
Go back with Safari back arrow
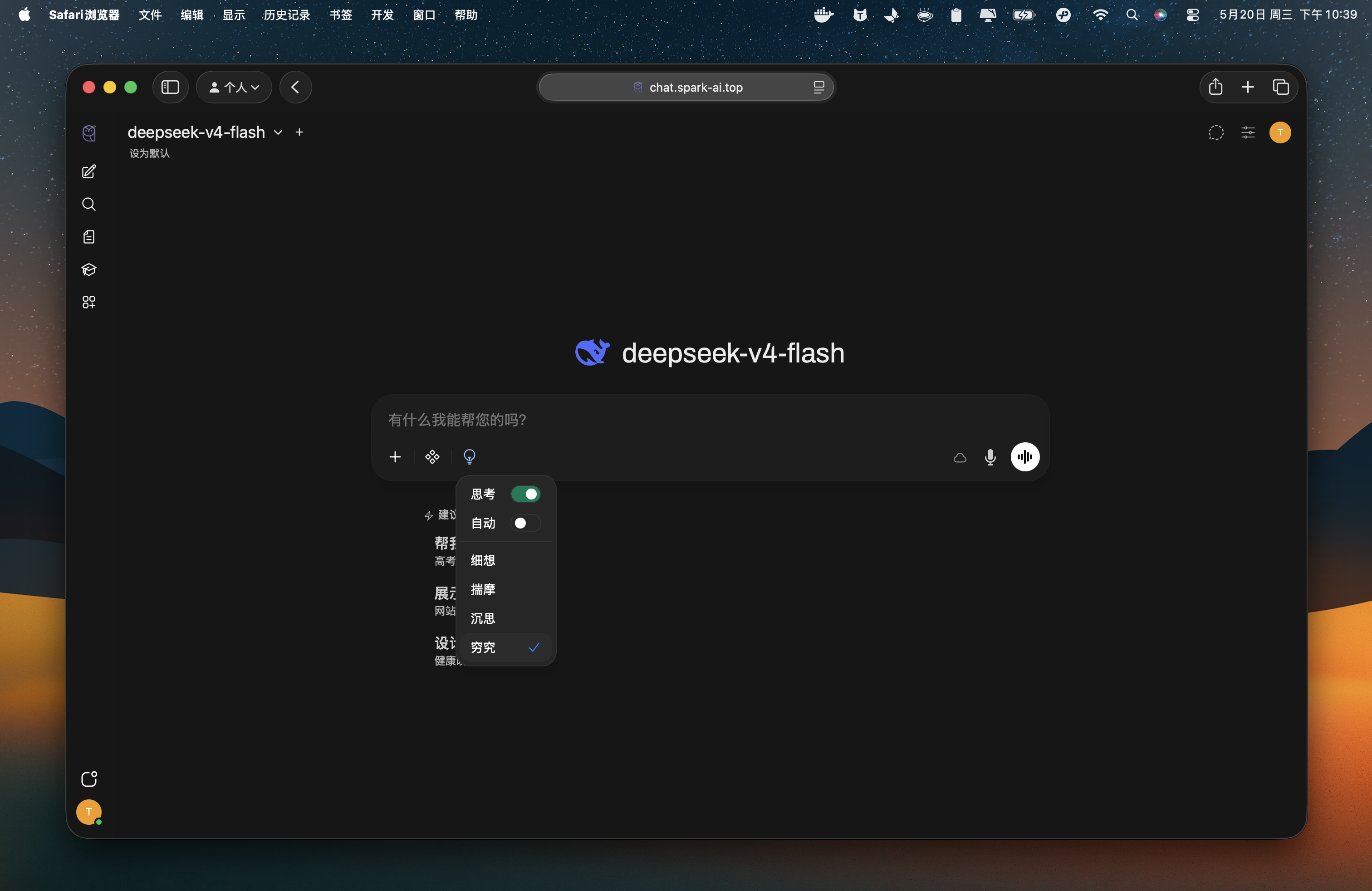296,87
